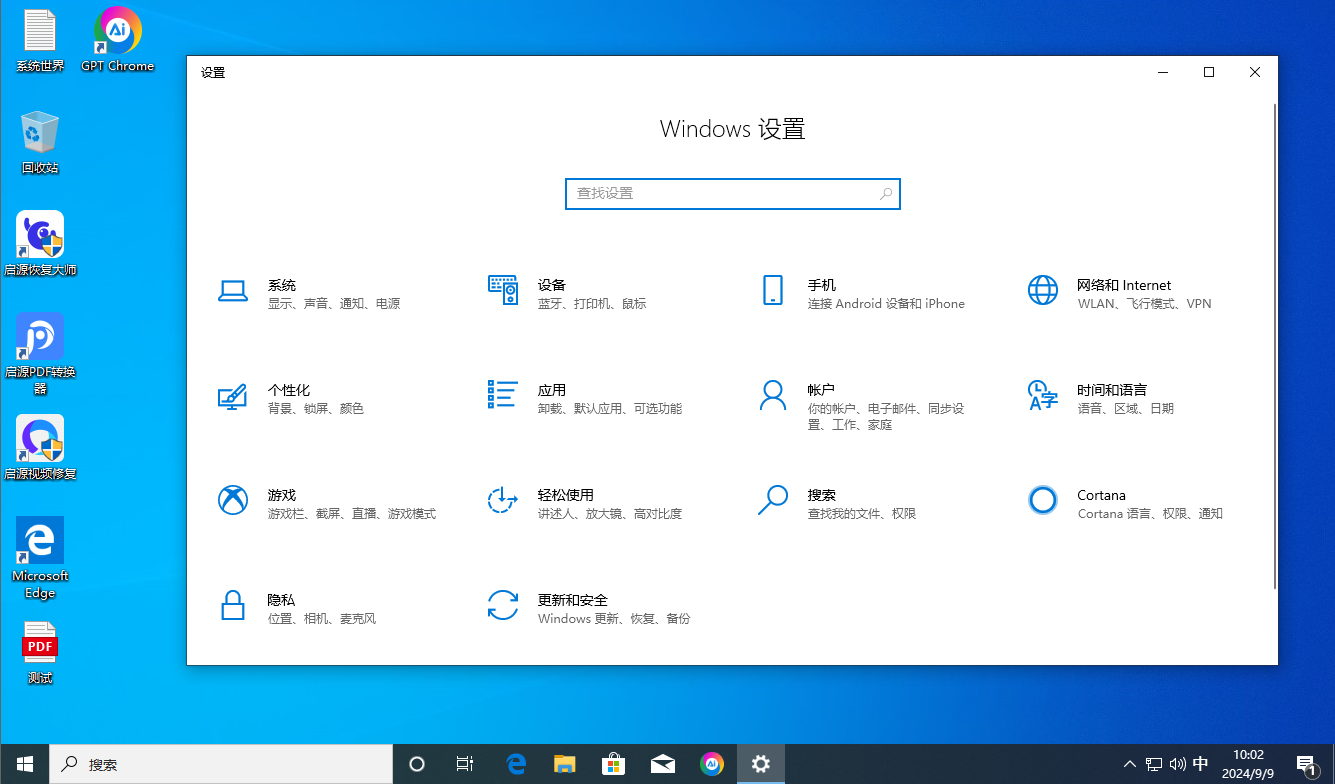The image size is (1335, 784).
Task: Open the Windows Start button
Action: [25, 764]
